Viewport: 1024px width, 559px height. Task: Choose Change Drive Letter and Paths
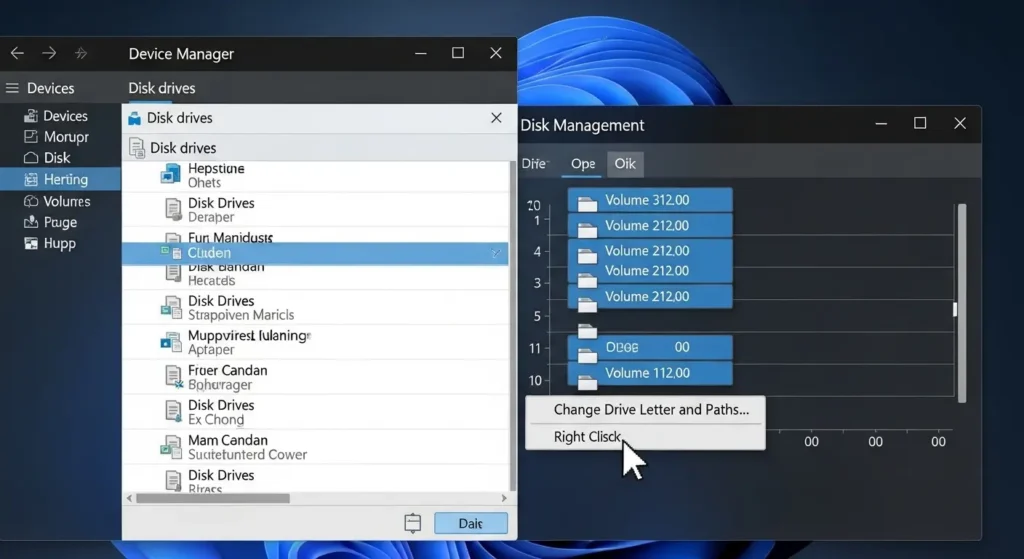coord(650,410)
